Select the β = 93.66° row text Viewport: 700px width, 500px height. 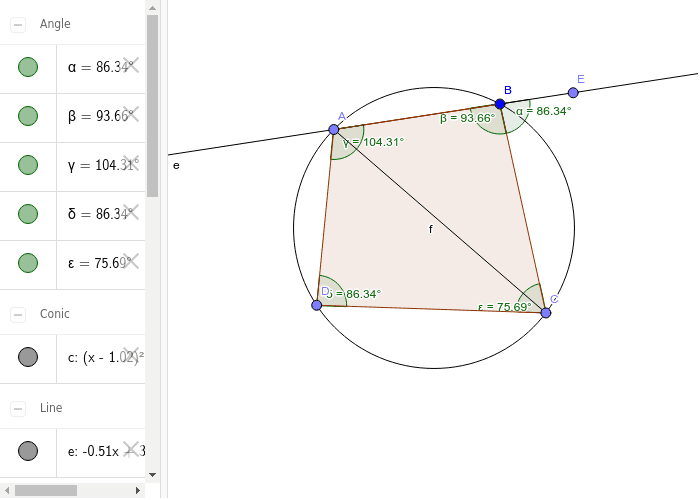100,116
